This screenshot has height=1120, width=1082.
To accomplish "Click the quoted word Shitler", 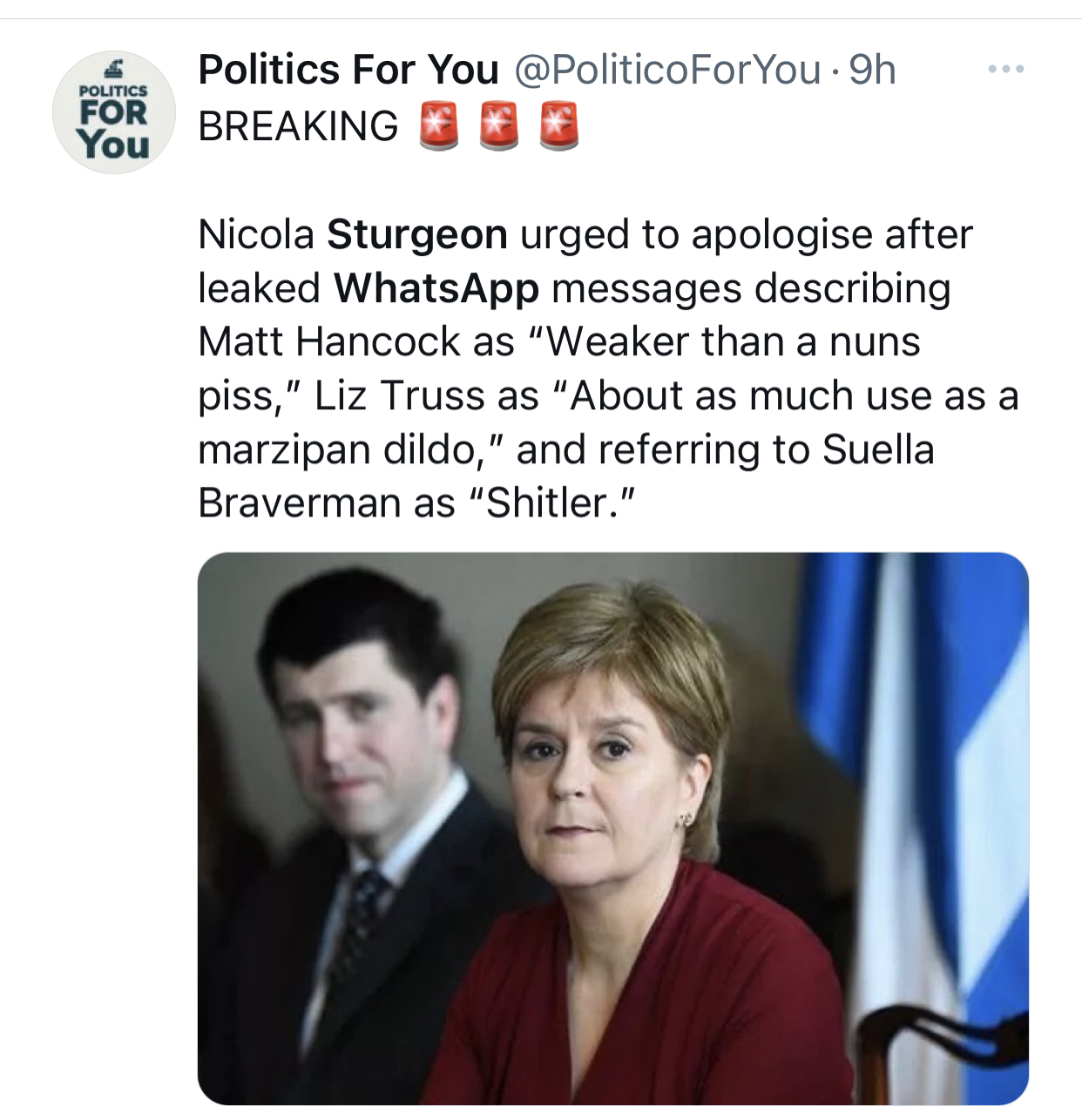I will click(x=550, y=503).
